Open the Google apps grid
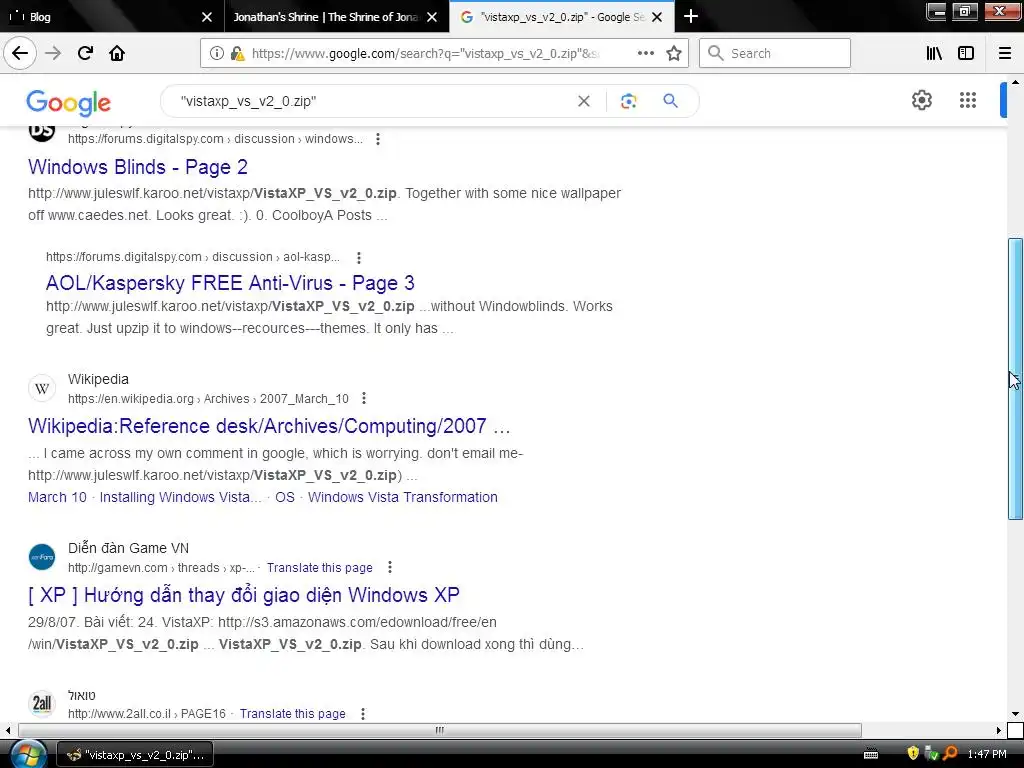This screenshot has width=1024, height=768. point(968,100)
